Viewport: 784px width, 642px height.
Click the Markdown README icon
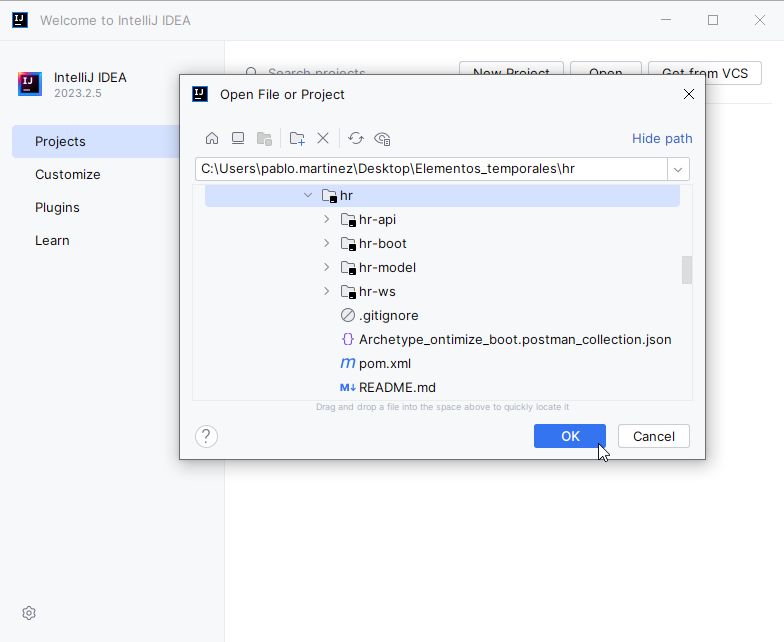coord(348,388)
